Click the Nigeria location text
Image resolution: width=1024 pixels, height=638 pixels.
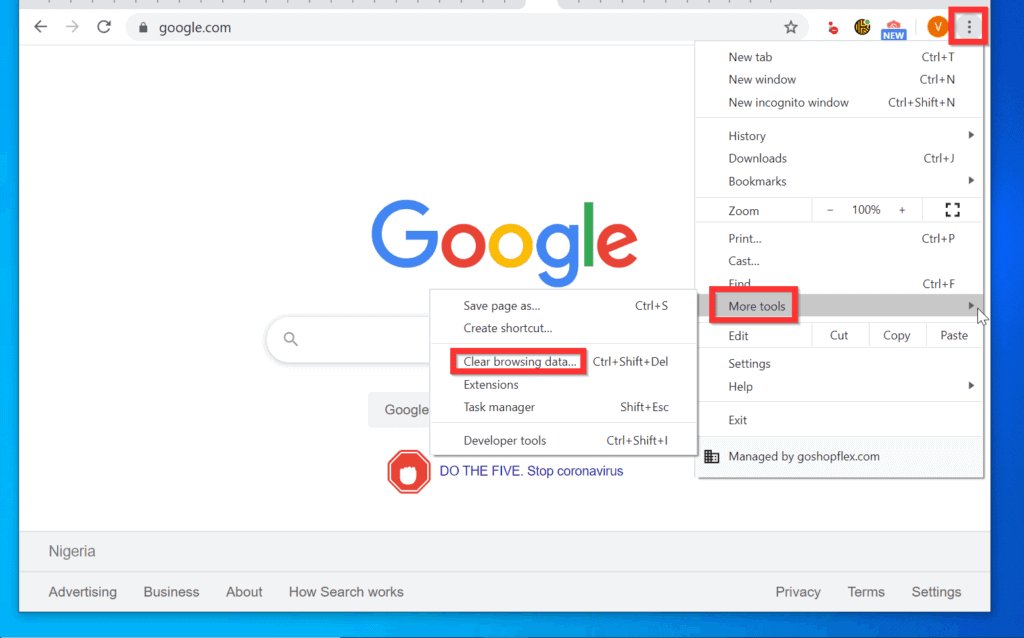[x=72, y=551]
